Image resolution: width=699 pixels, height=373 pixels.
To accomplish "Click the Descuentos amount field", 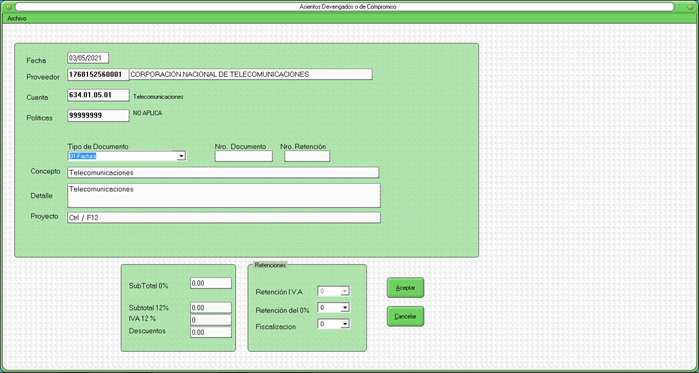I will [211, 332].
